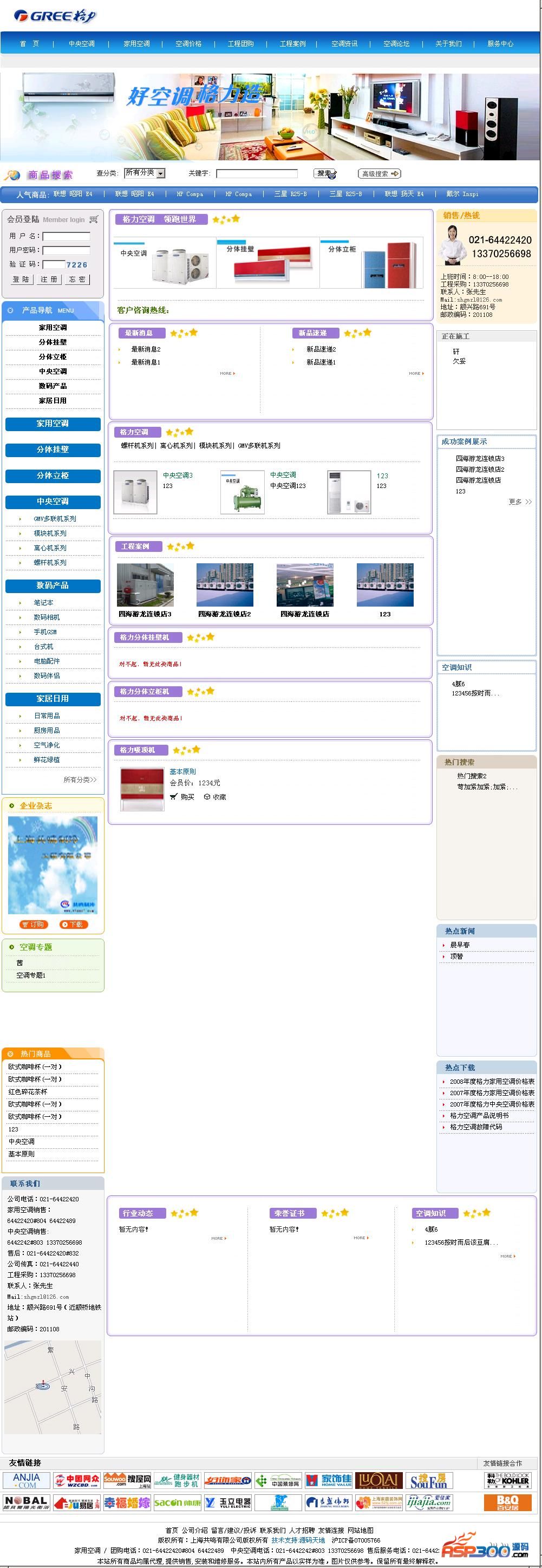Viewport: 542px width, 1568px height.
Task: Go to 空调论坛 in top navigation
Action: (x=396, y=44)
